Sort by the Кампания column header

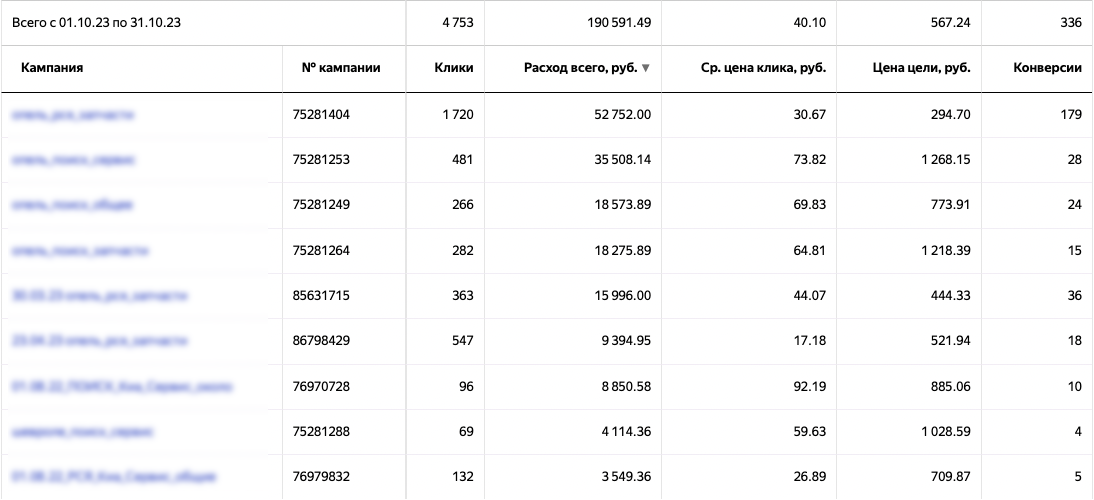(51, 68)
